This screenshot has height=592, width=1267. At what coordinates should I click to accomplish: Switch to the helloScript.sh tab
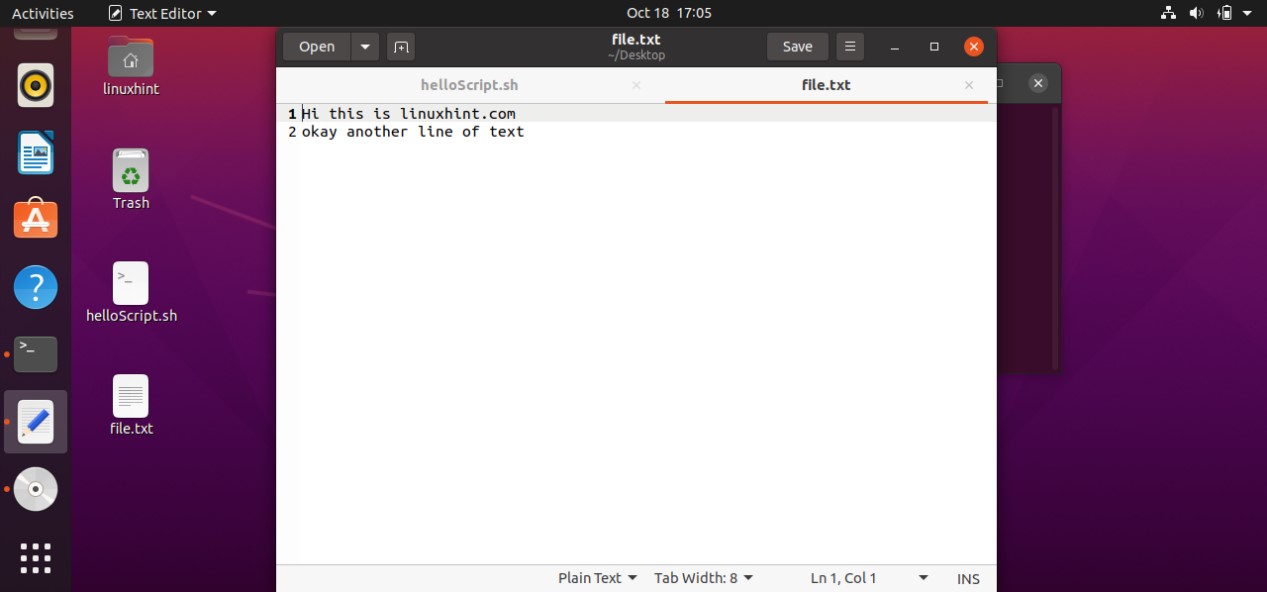469,85
